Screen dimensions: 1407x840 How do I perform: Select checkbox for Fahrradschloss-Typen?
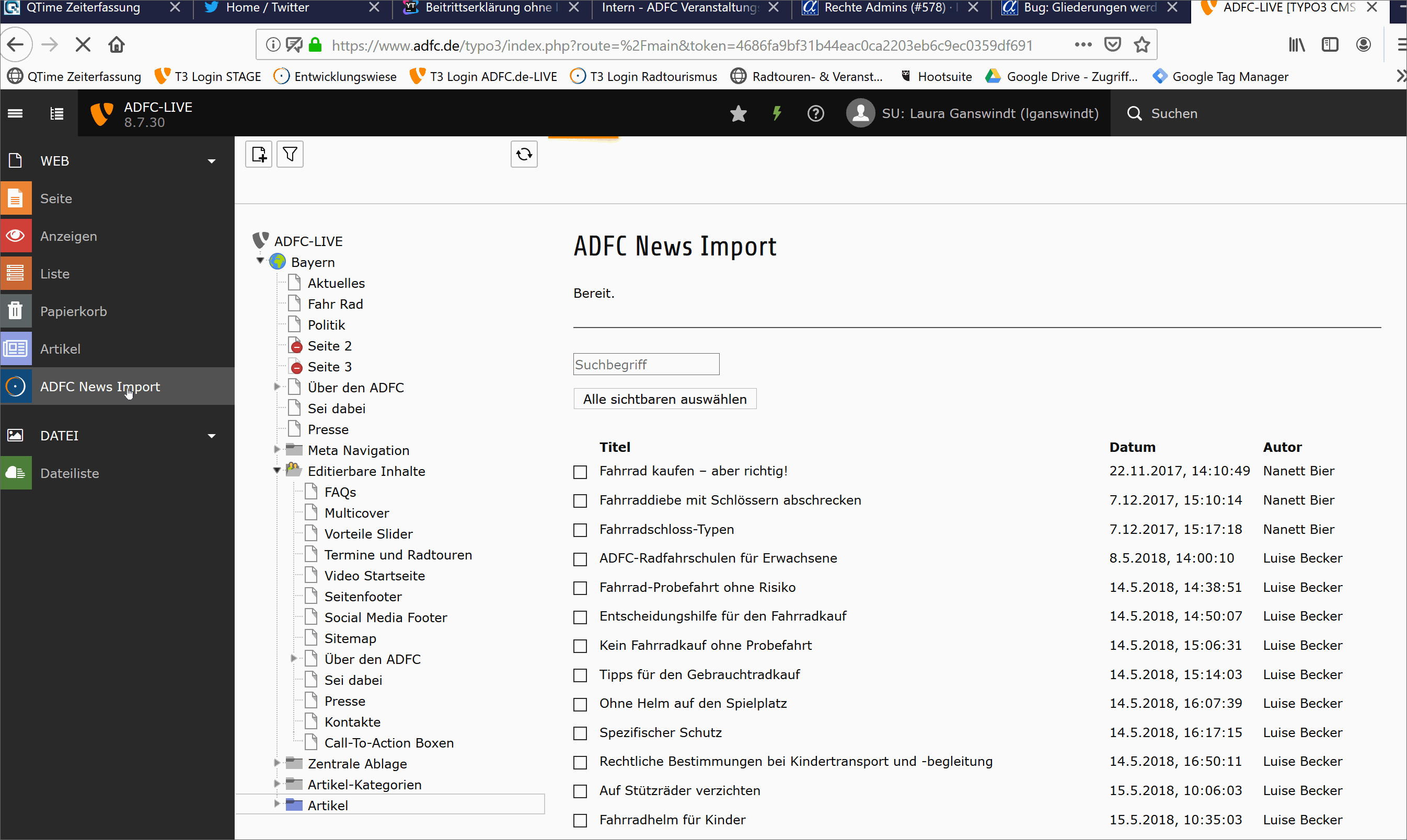click(x=580, y=530)
